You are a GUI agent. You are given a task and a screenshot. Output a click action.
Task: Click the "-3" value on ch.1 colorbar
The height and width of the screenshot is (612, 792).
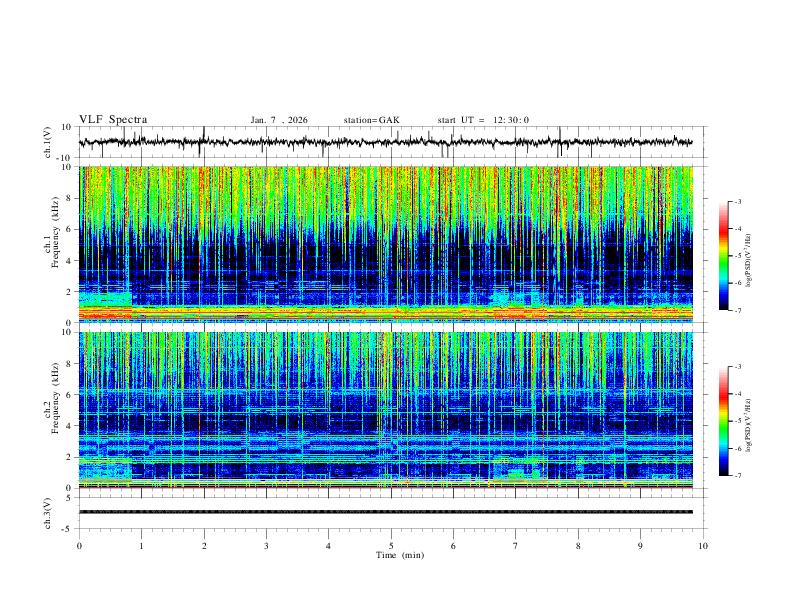coord(737,201)
